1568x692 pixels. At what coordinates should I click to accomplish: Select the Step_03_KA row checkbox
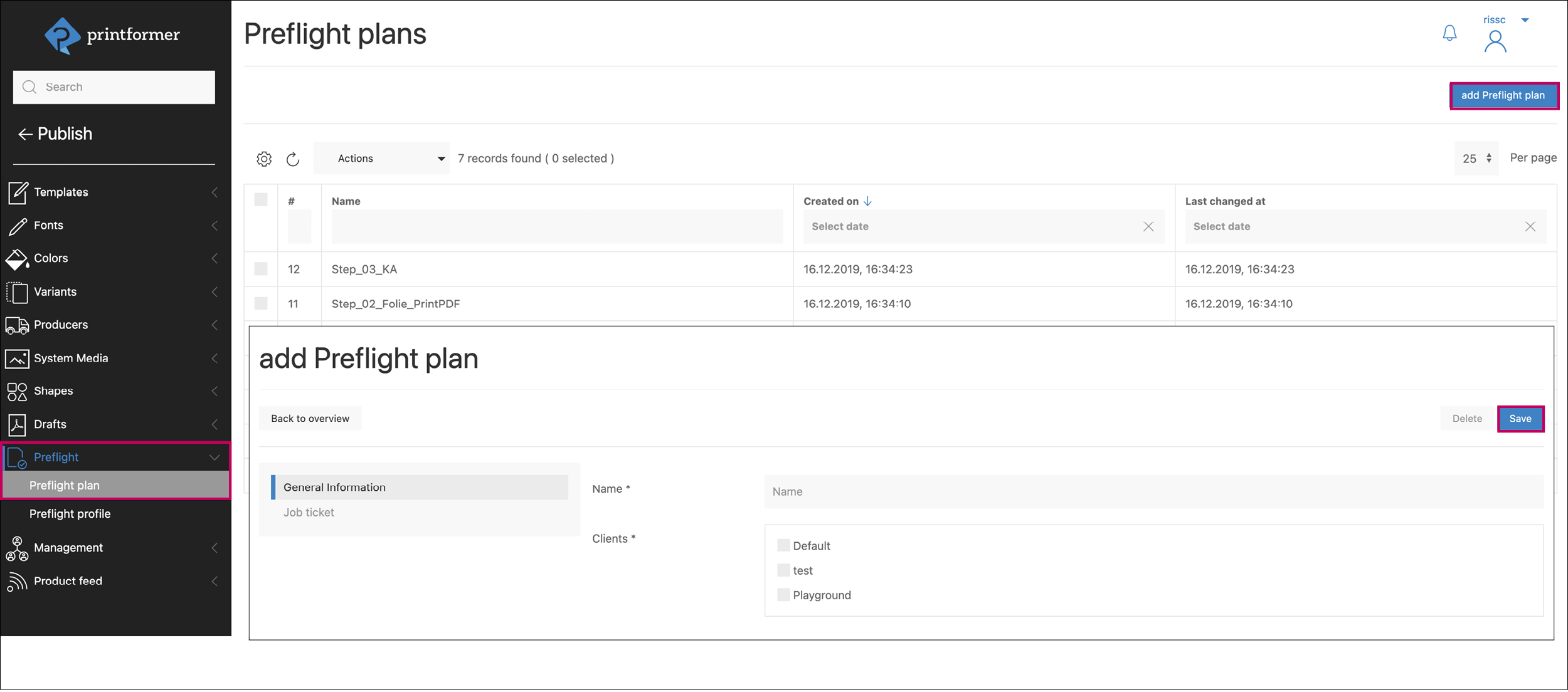tap(261, 269)
